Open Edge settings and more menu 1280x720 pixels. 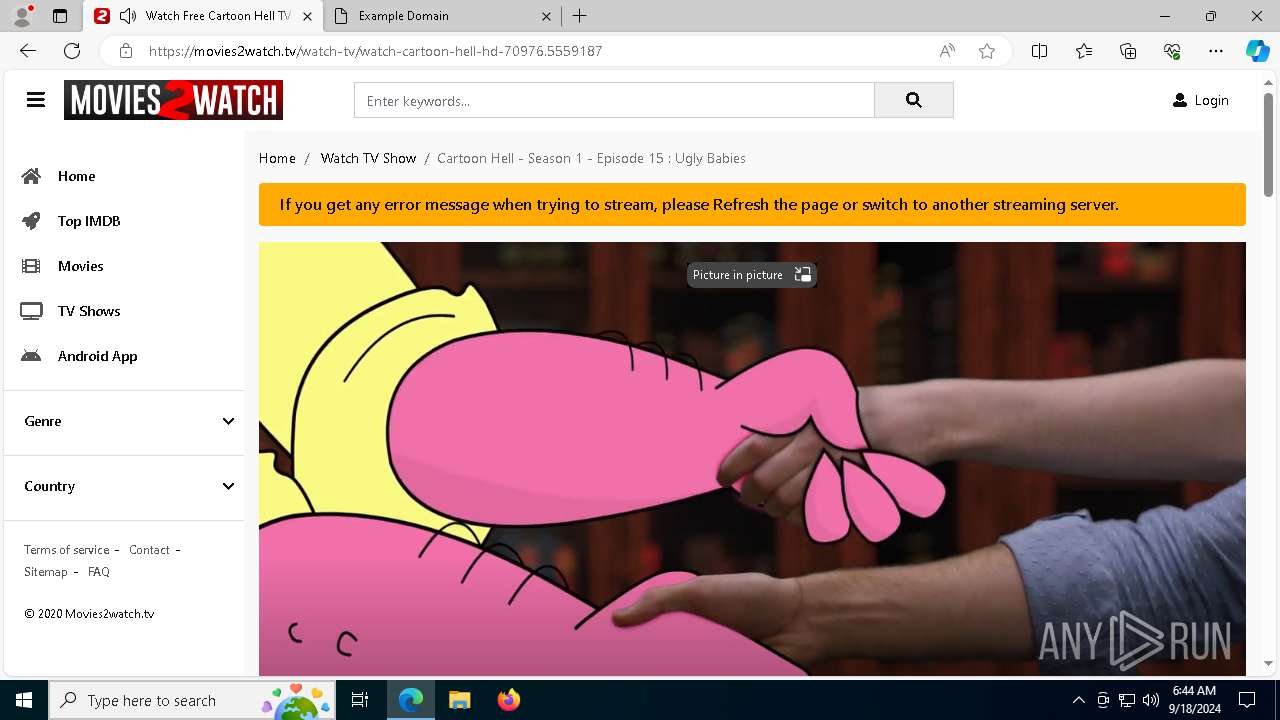point(1216,51)
